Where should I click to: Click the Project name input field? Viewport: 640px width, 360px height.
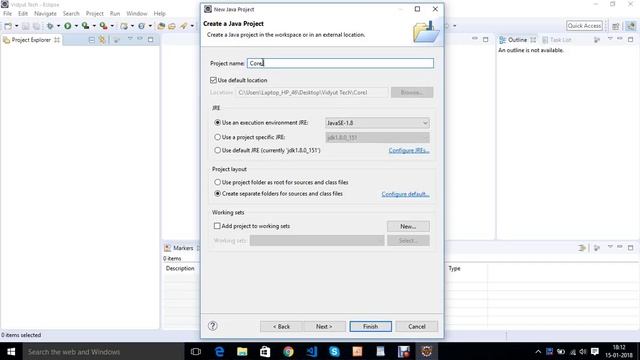(340, 63)
